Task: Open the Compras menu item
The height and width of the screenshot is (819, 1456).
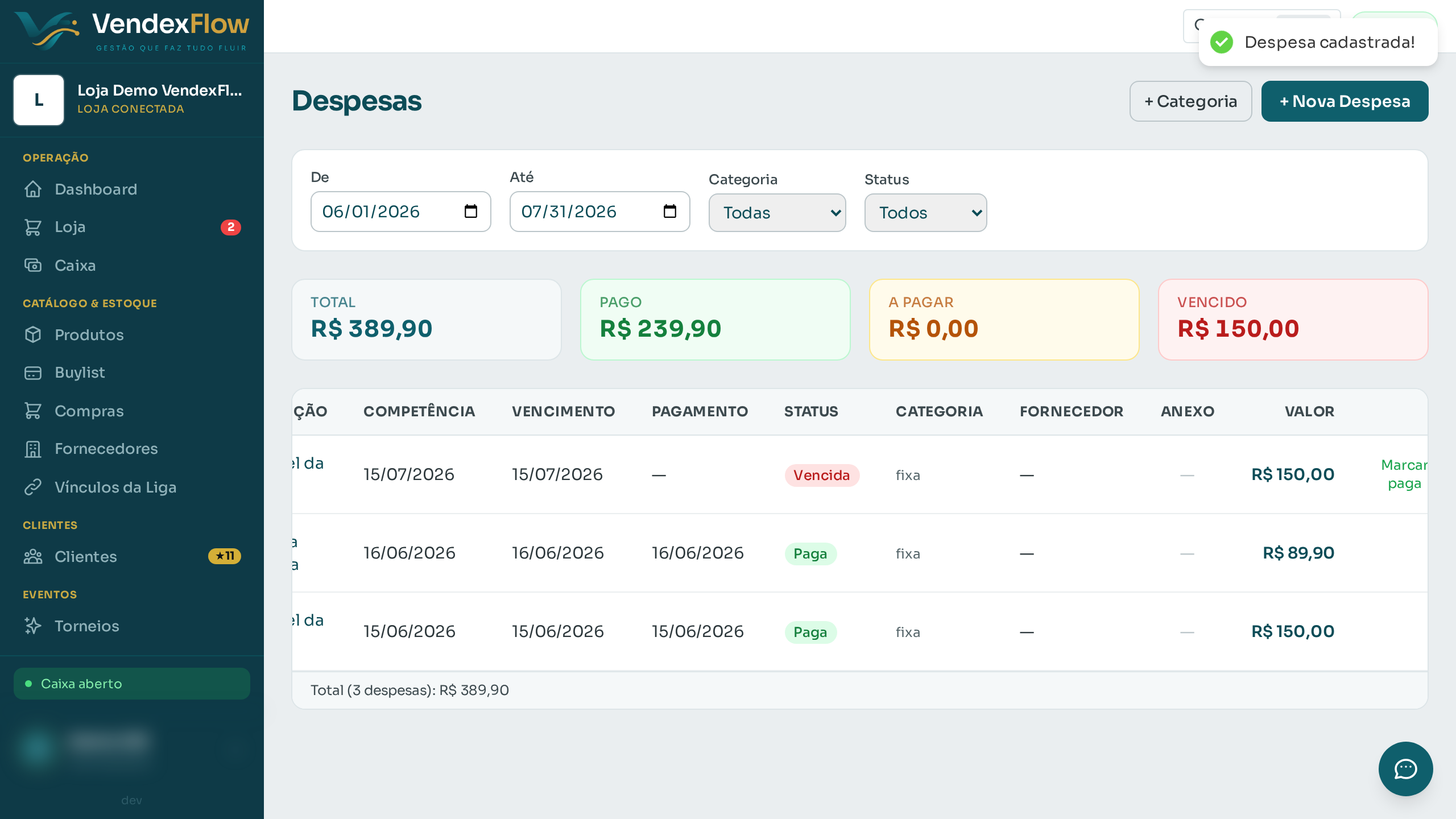Action: 132,411
